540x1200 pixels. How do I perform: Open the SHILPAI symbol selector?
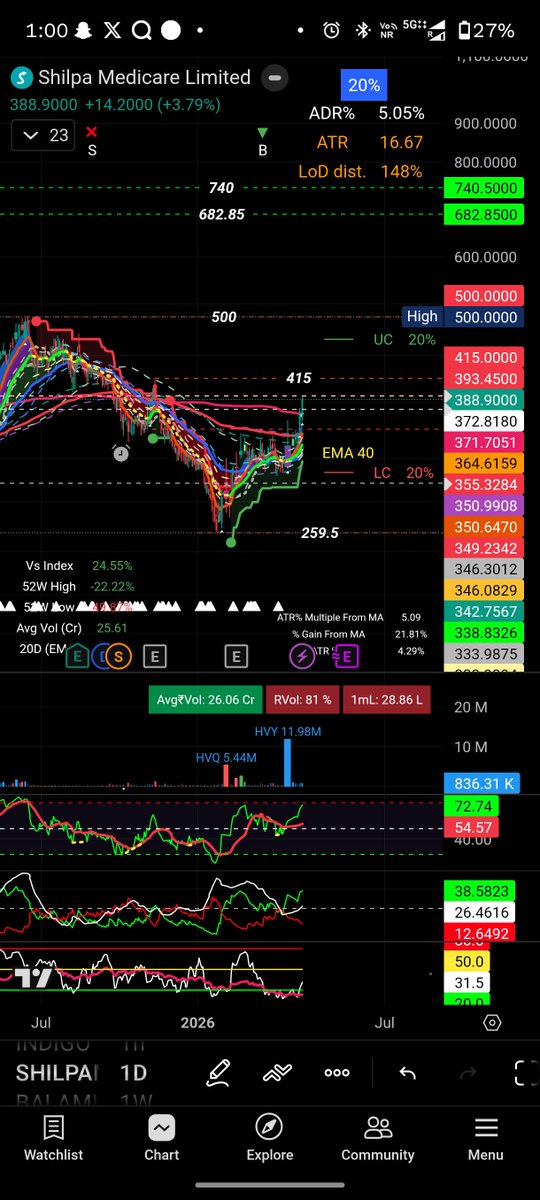click(56, 1073)
